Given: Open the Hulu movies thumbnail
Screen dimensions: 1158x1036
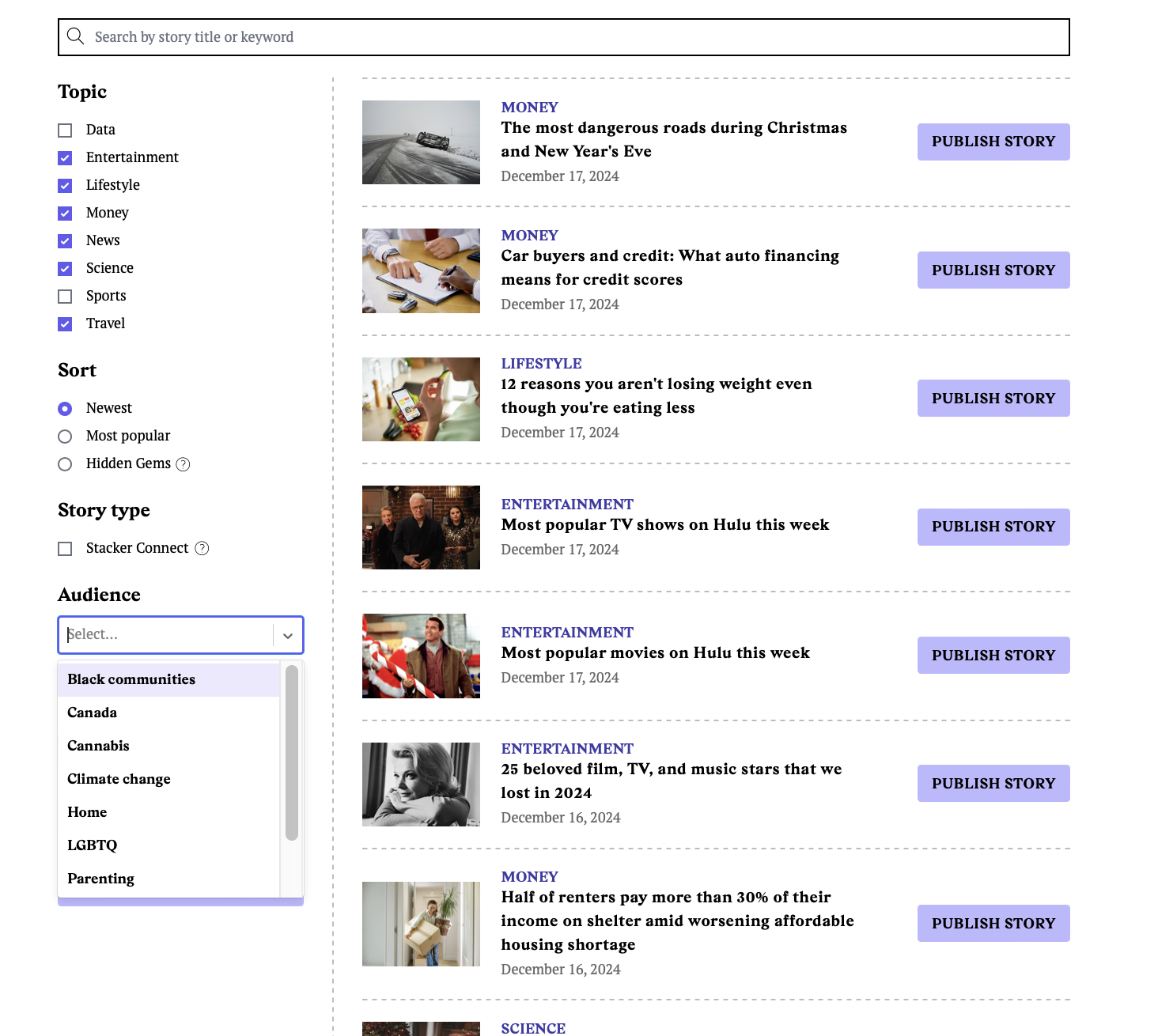Looking at the screenshot, I should tap(421, 656).
